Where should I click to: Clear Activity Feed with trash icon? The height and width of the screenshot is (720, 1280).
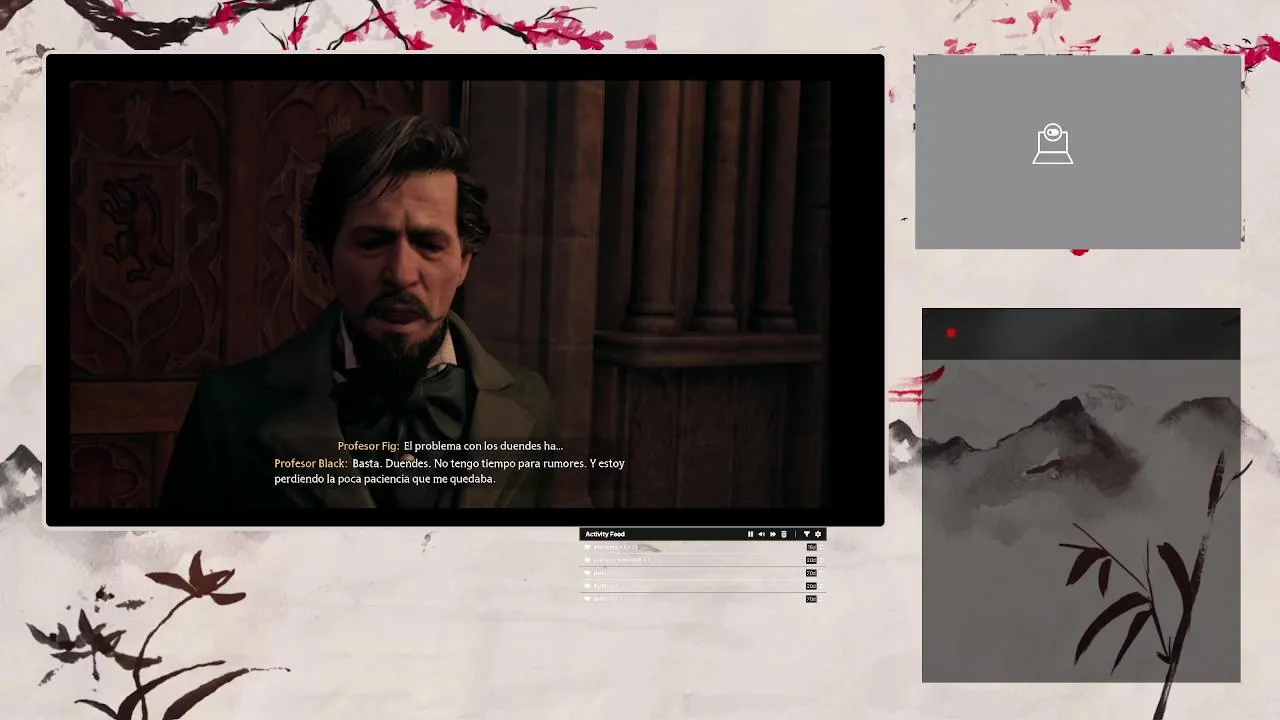point(784,534)
